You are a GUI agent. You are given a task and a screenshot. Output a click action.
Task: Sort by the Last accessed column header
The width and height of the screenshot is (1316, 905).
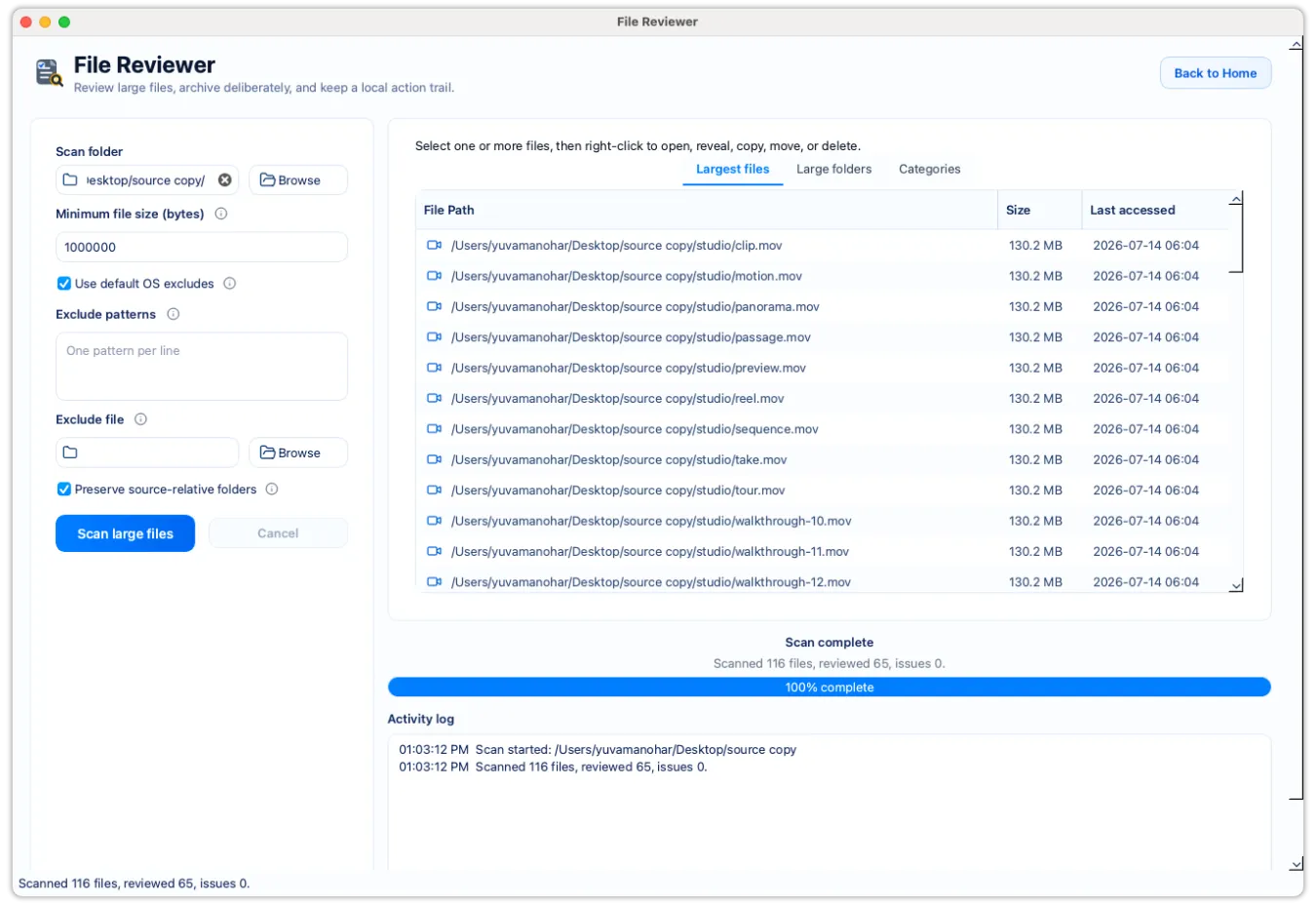[1154, 210]
